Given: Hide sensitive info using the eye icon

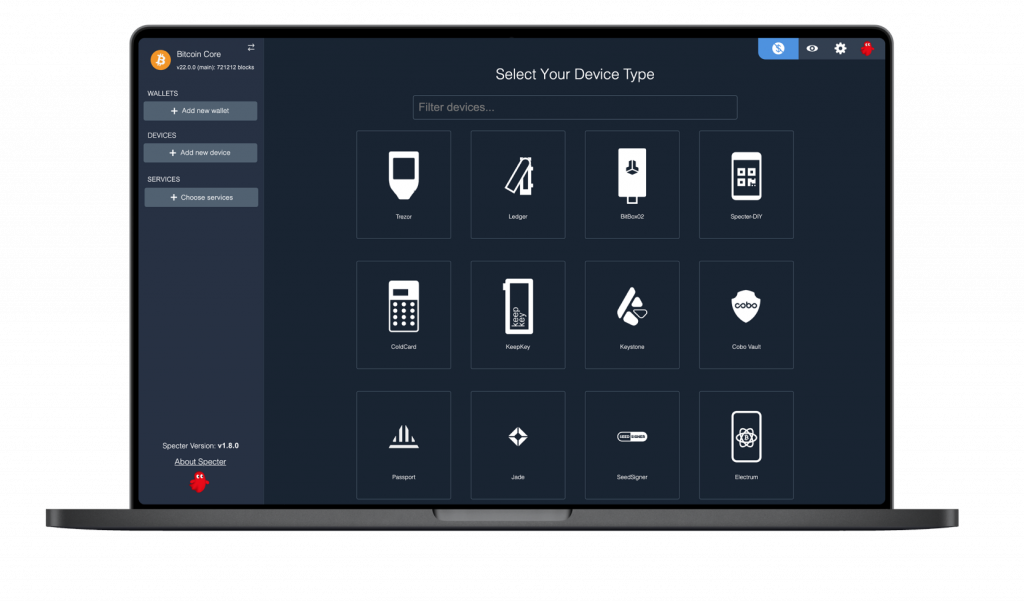Looking at the screenshot, I should [810, 47].
